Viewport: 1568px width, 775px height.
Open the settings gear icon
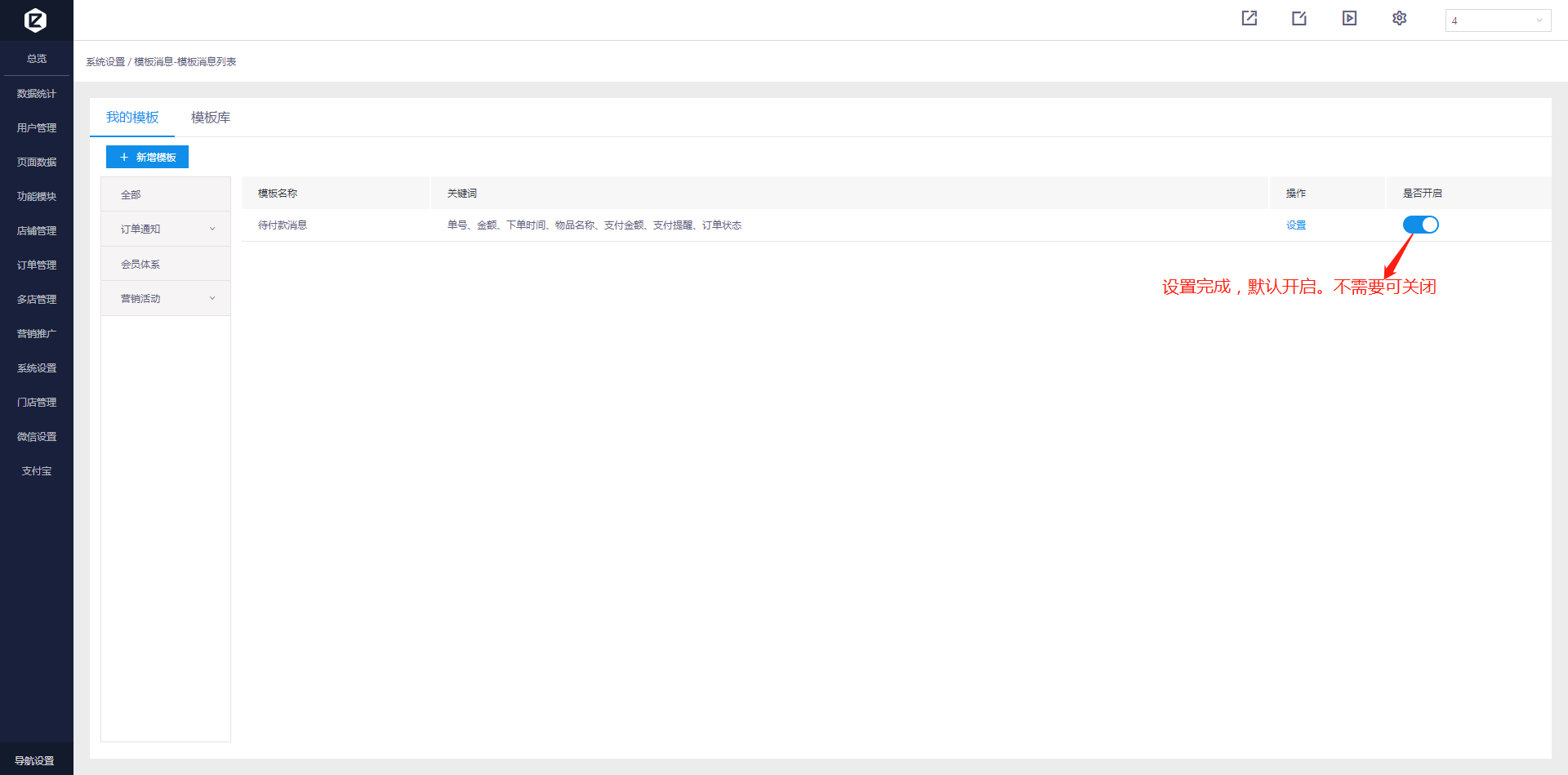click(x=1399, y=18)
